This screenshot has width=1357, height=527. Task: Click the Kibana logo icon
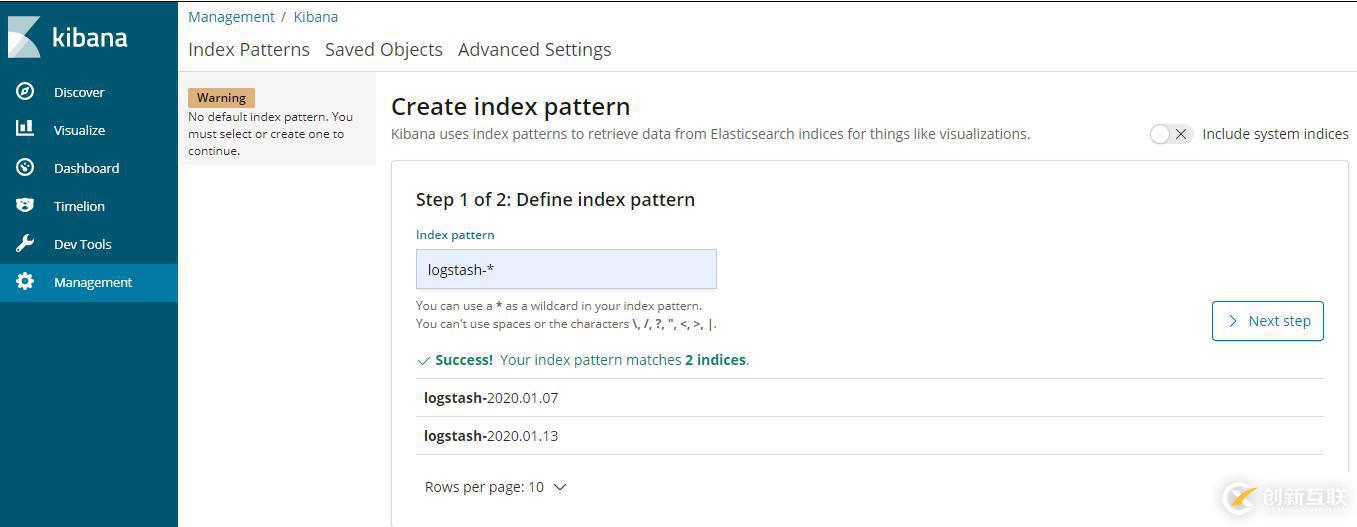coord(25,37)
